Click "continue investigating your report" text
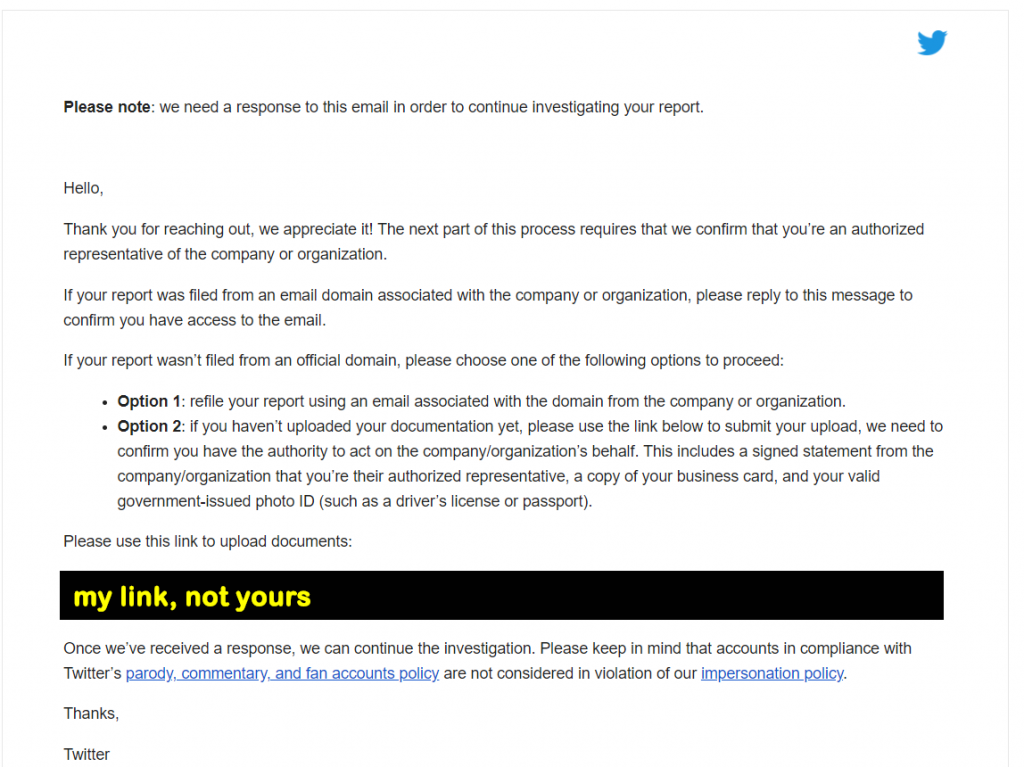Image resolution: width=1024 pixels, height=767 pixels. tap(586, 107)
